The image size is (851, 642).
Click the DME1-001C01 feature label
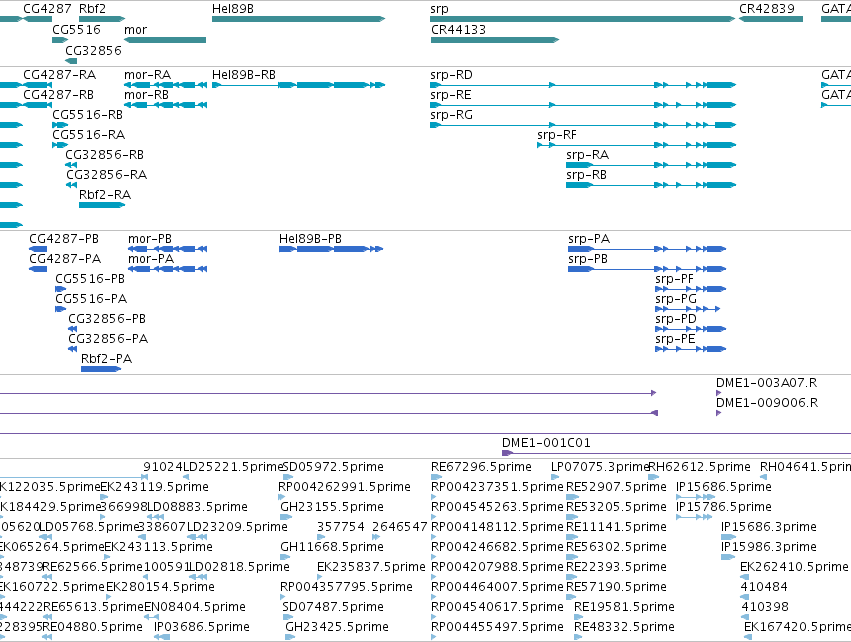tap(546, 443)
